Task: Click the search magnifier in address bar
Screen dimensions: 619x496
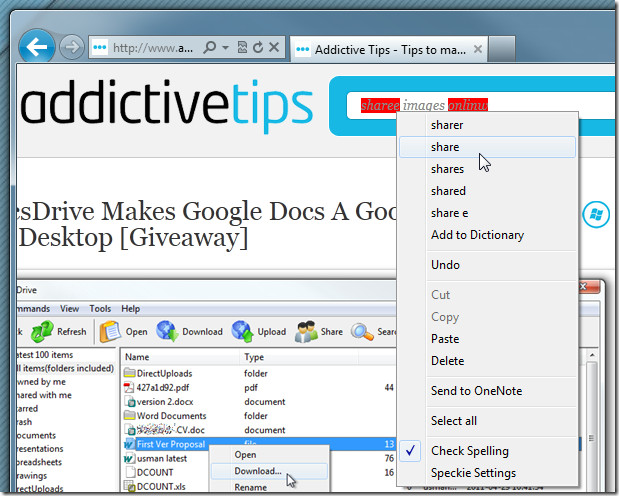Action: coord(209,48)
